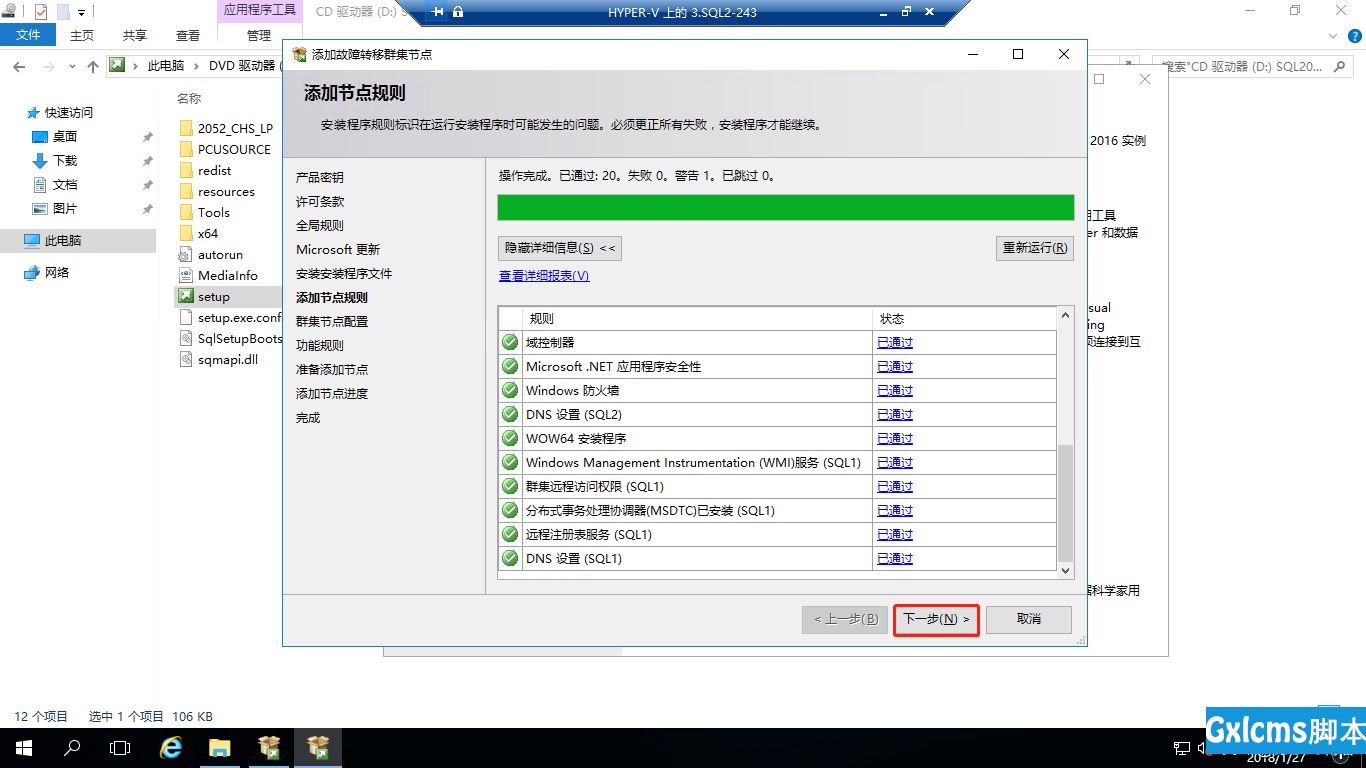Hide detailed info 隐藏详细信息(S)

point(560,248)
